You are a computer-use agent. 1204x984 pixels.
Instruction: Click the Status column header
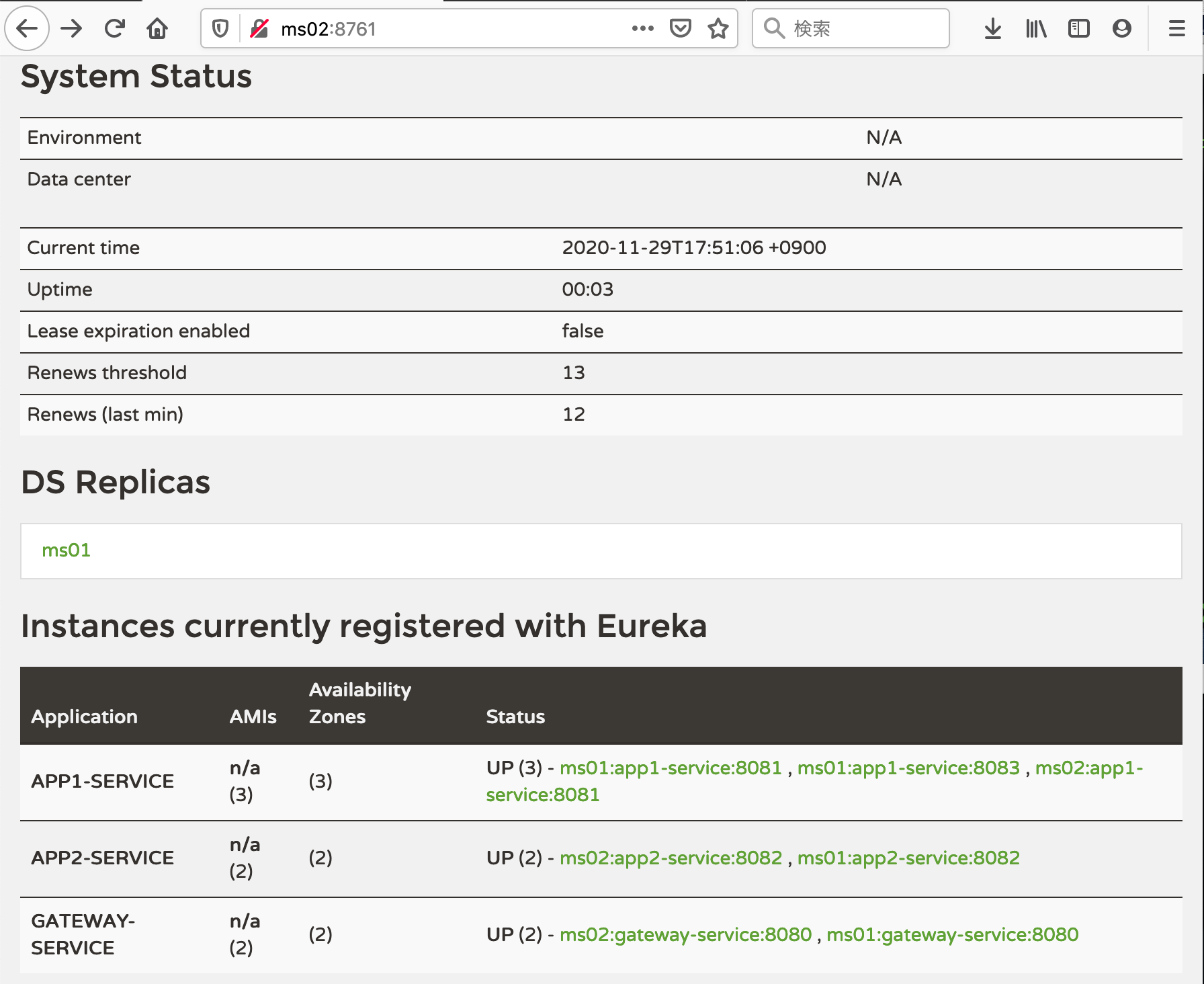tap(515, 716)
